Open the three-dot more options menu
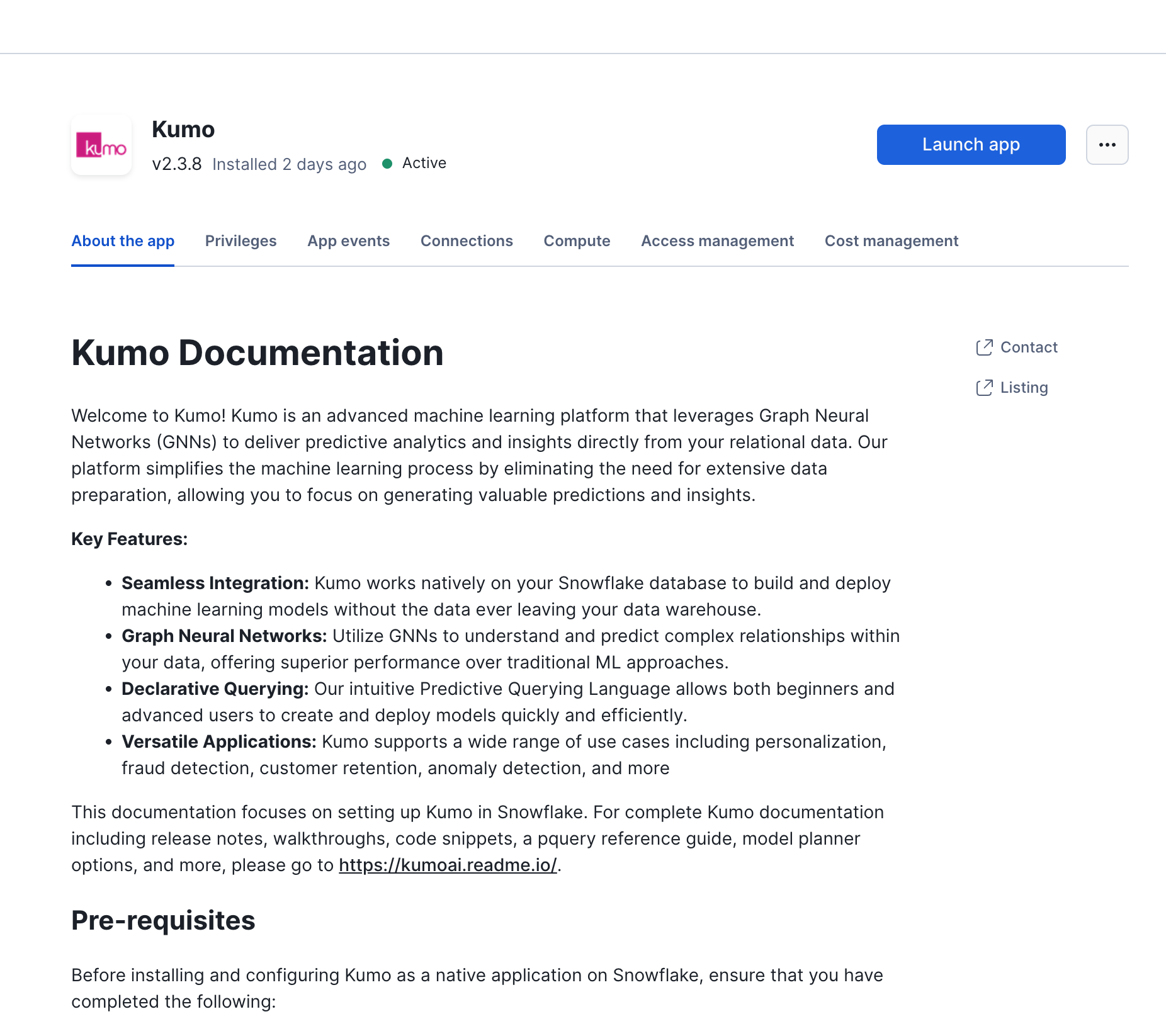Screen dimensions: 1166x1036 pyautogui.click(x=1107, y=145)
